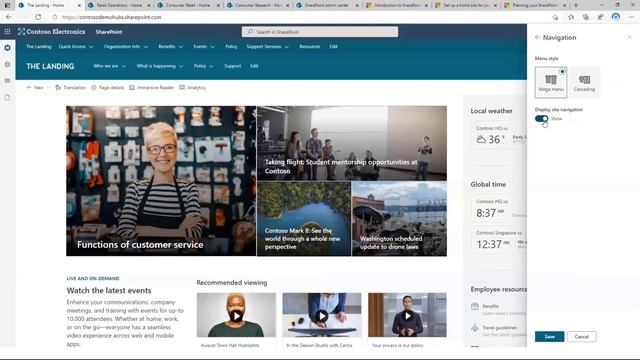Close the Retail Operations browser tab

coord(149,5)
